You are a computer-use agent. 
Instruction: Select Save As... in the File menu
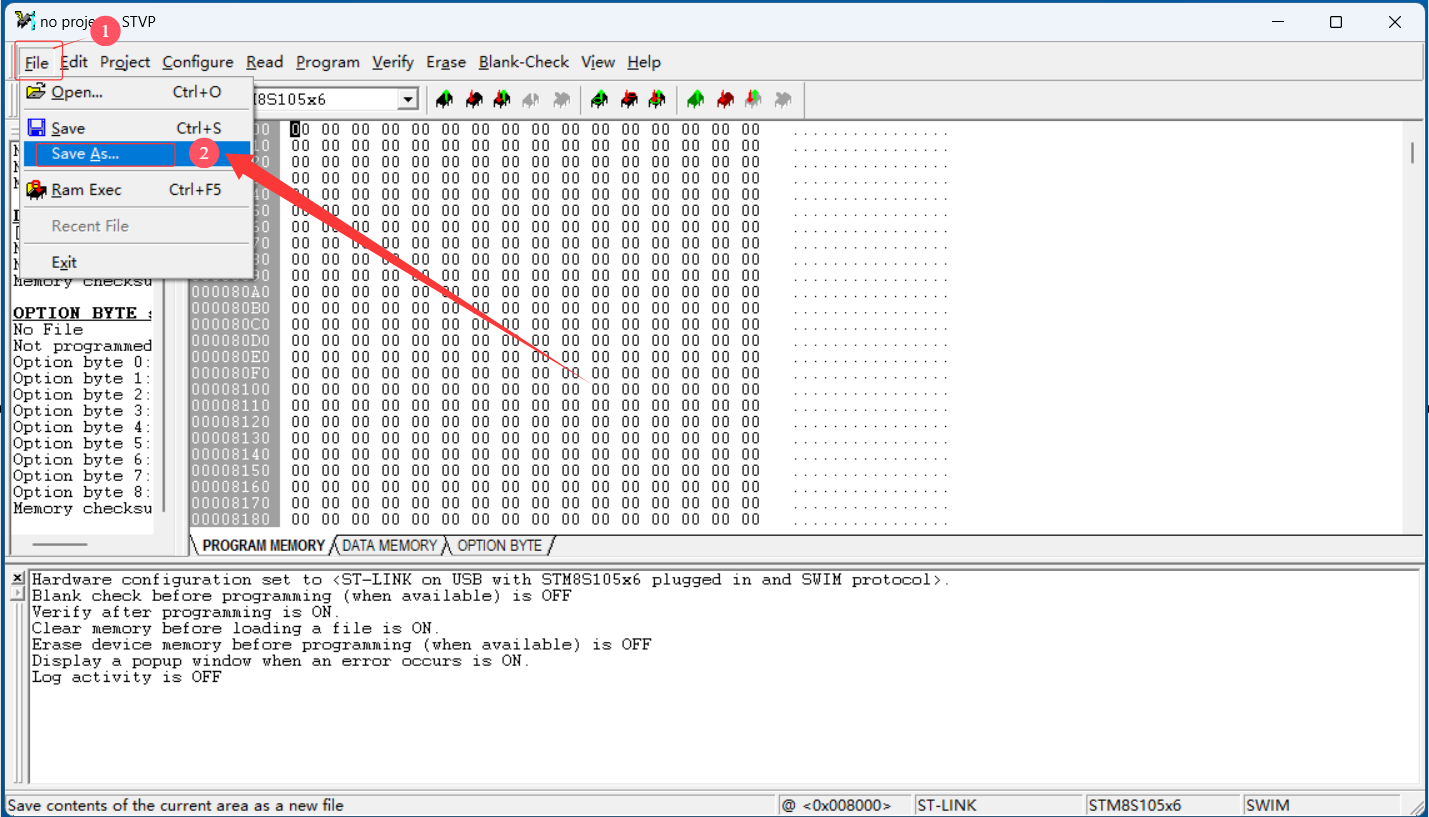pos(136,154)
